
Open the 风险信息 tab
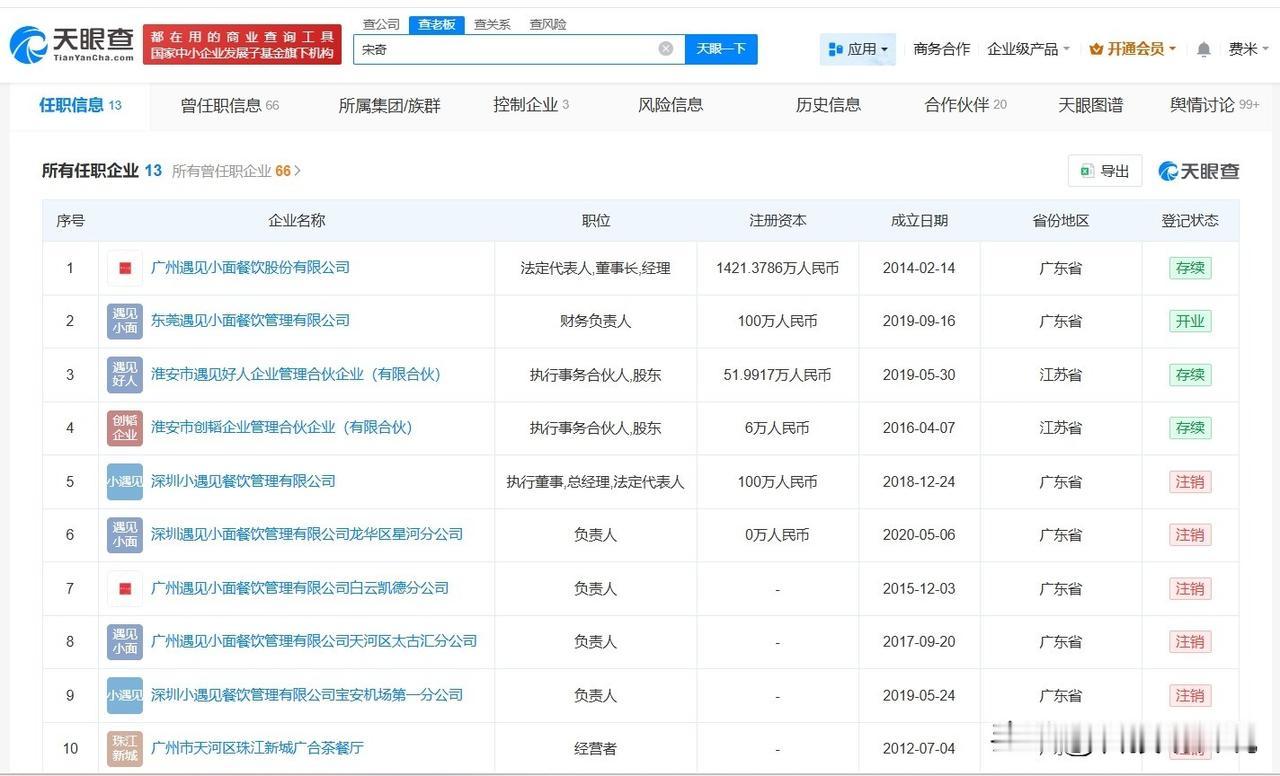[670, 105]
